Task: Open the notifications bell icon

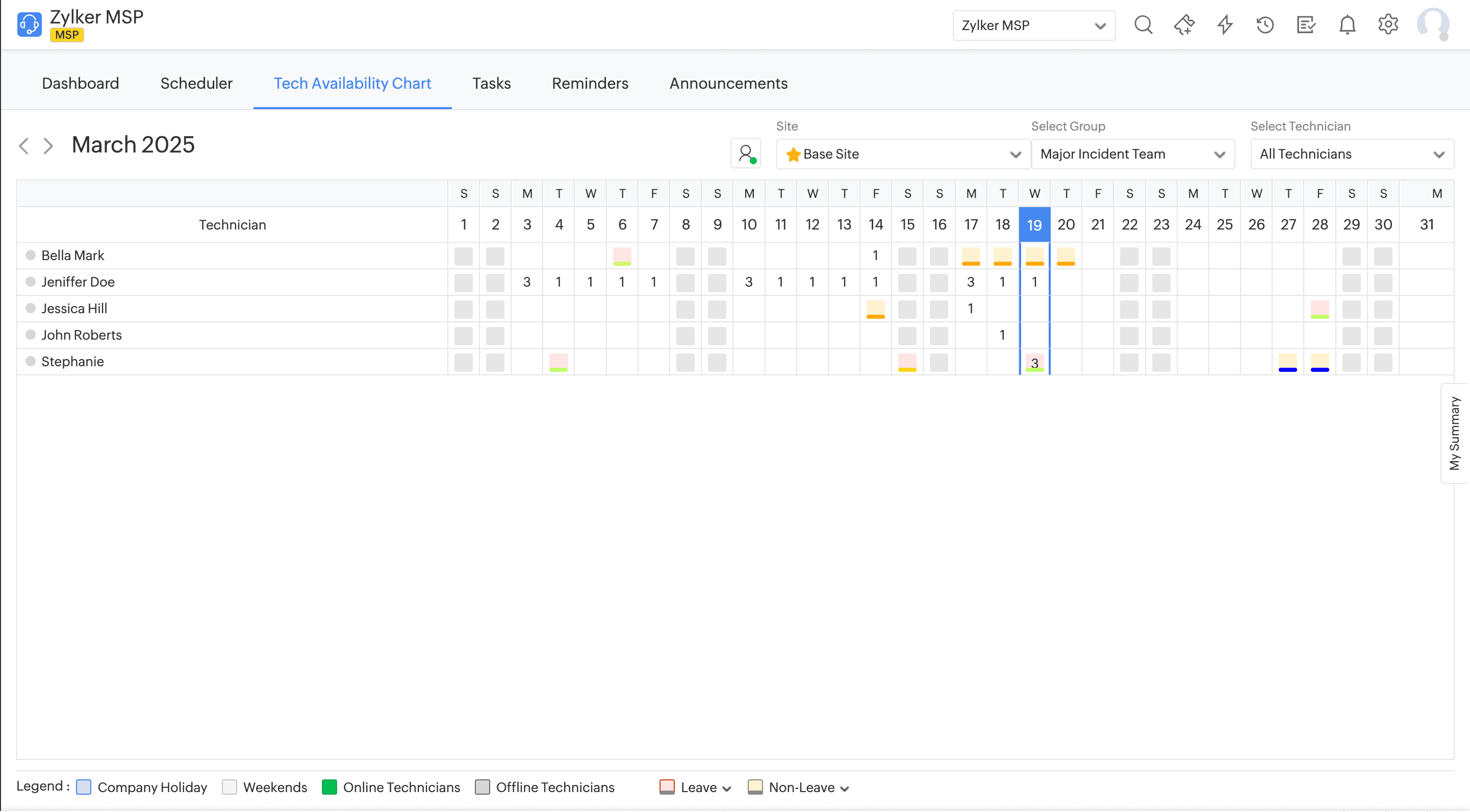Action: coord(1347,25)
